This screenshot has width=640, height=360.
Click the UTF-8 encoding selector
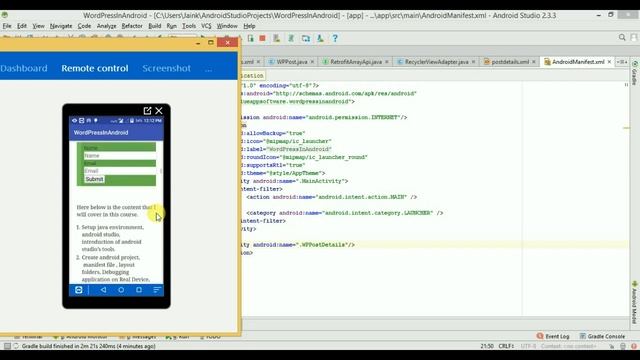click(x=528, y=346)
